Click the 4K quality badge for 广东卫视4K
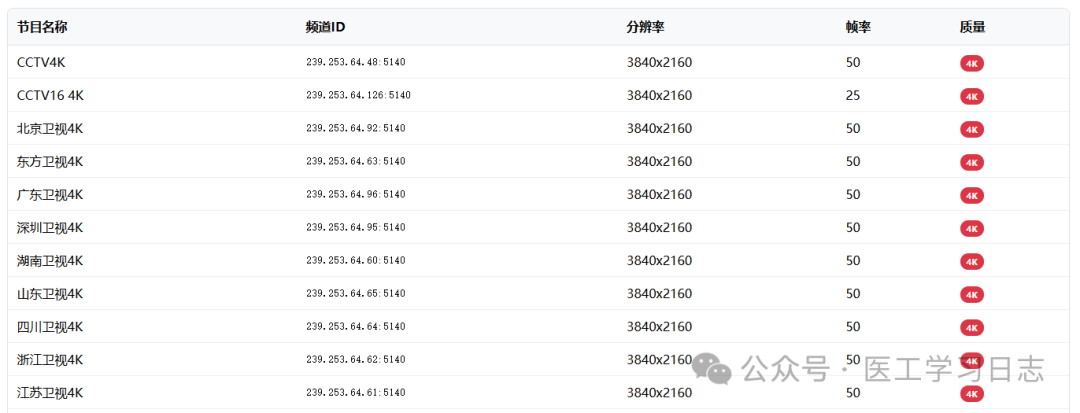This screenshot has width=1080, height=413. [x=971, y=195]
